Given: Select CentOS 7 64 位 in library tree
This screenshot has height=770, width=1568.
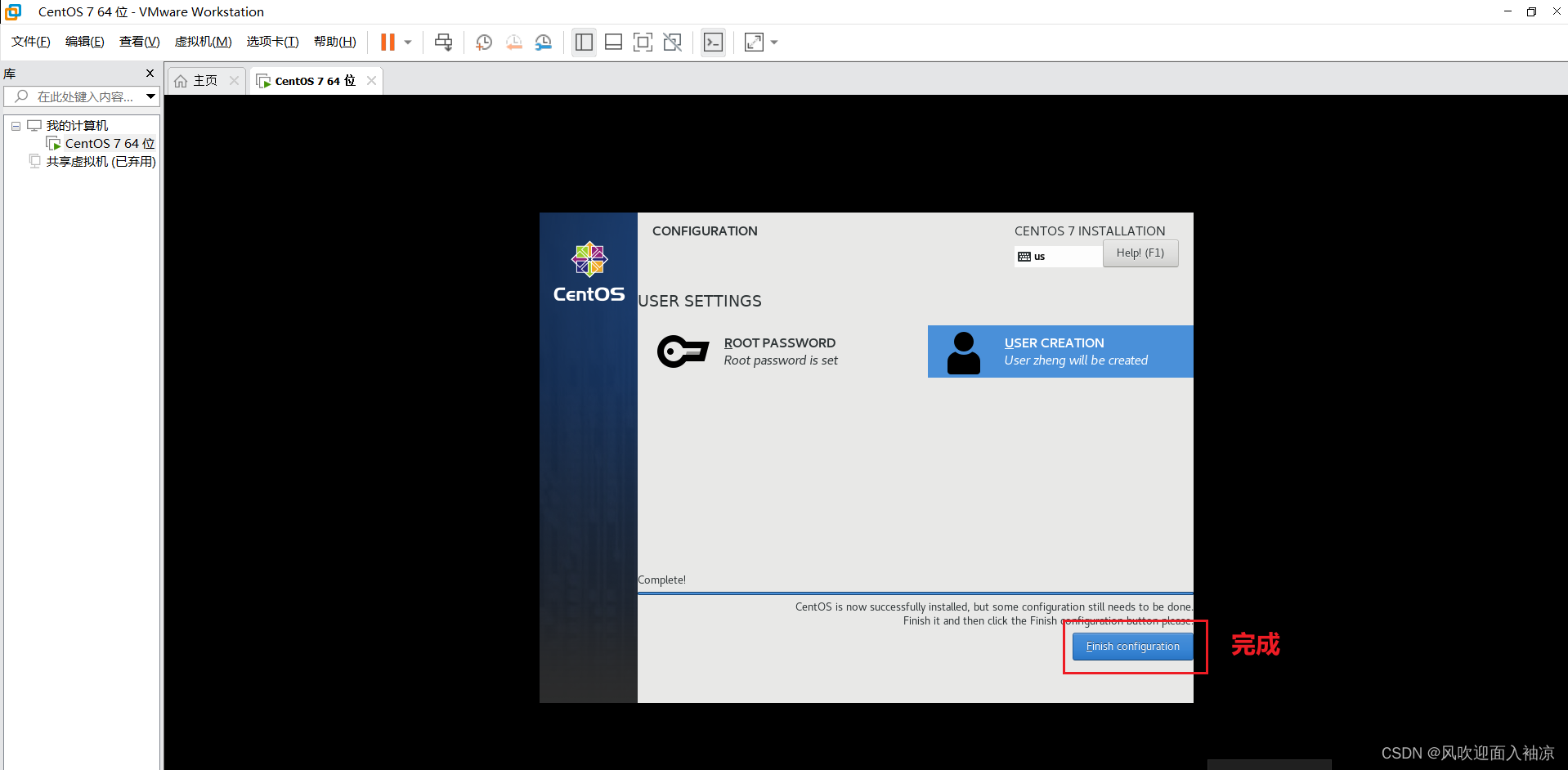Looking at the screenshot, I should 110,144.
